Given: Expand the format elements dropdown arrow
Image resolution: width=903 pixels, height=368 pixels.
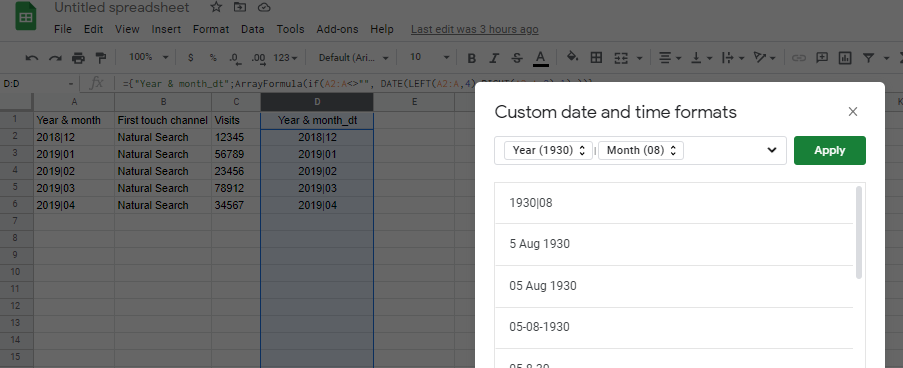Looking at the screenshot, I should (x=772, y=150).
